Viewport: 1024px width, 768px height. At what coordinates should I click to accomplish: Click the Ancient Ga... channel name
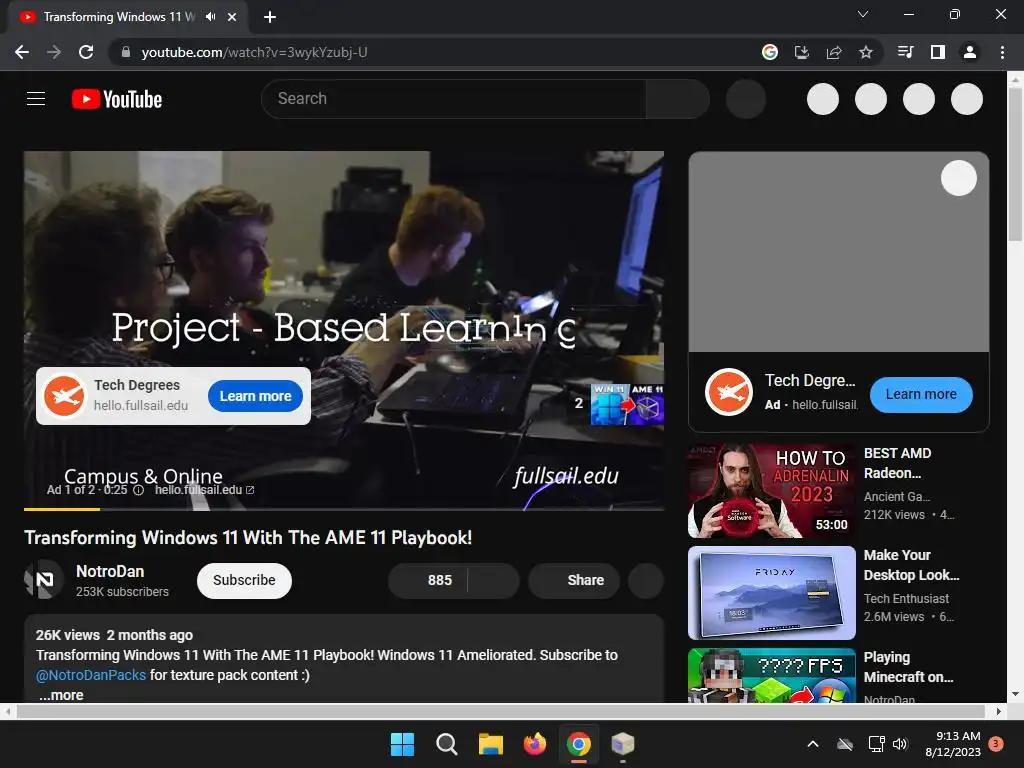[897, 497]
